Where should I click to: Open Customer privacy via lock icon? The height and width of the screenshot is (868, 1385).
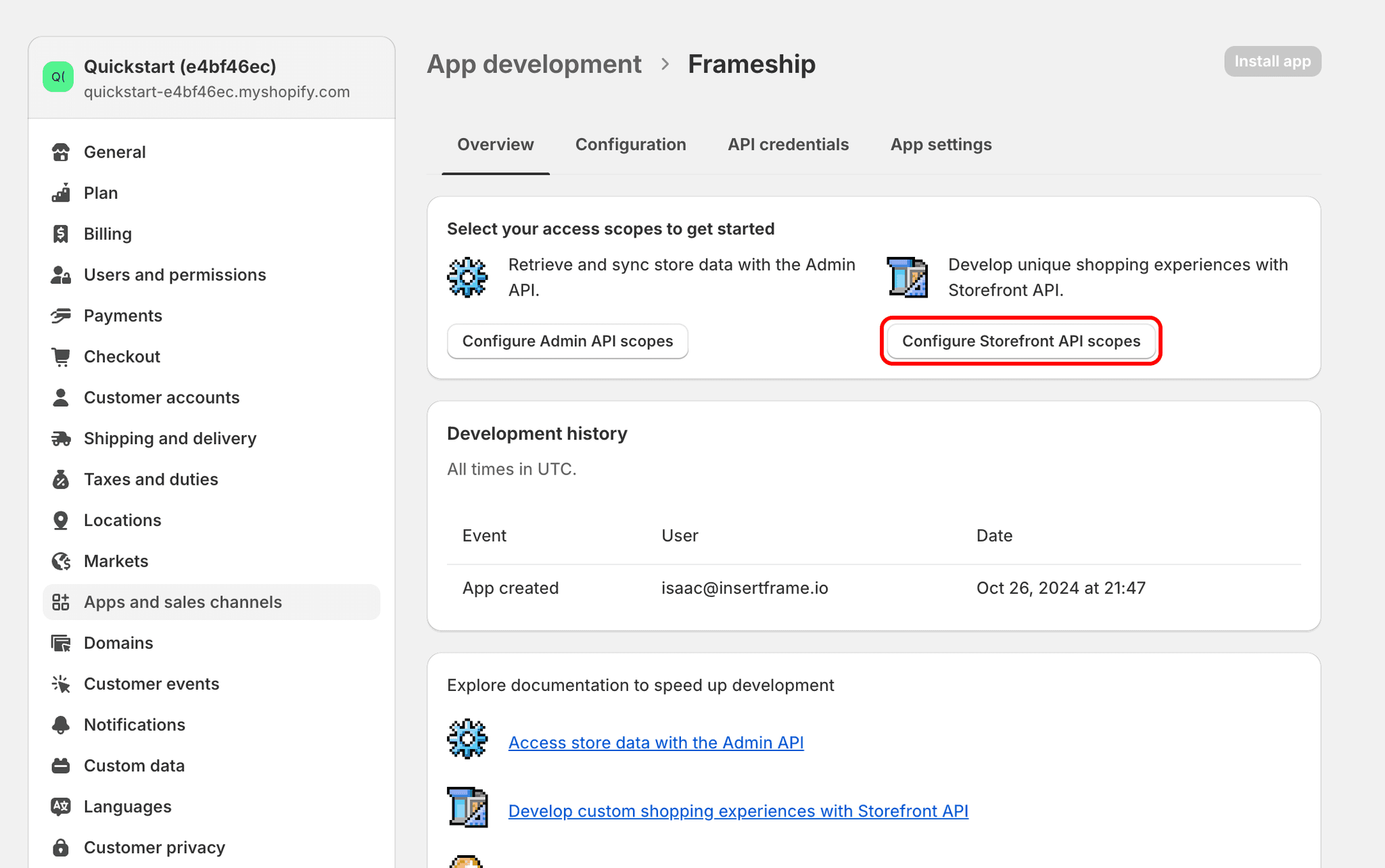coord(61,847)
